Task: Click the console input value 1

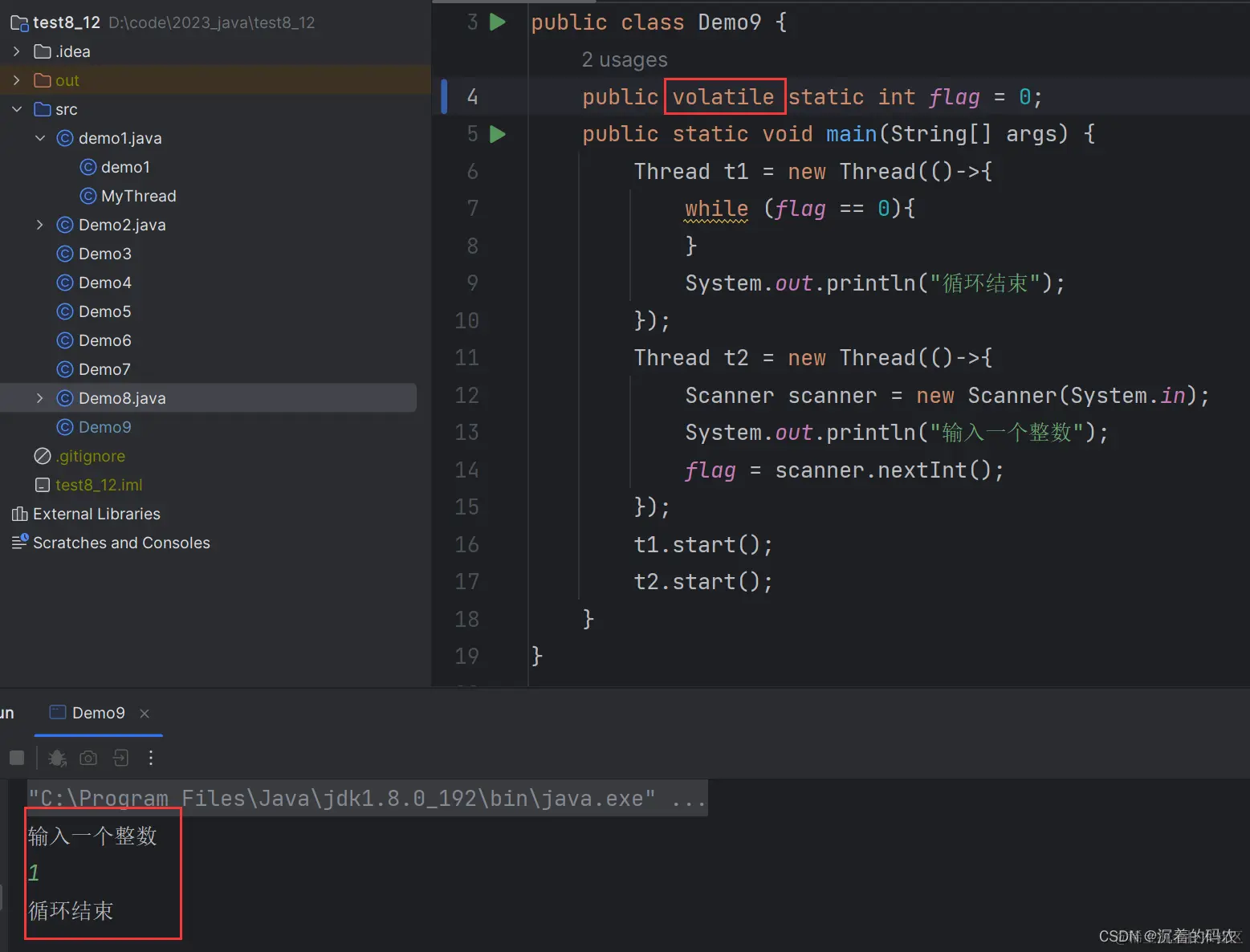Action: [34, 873]
